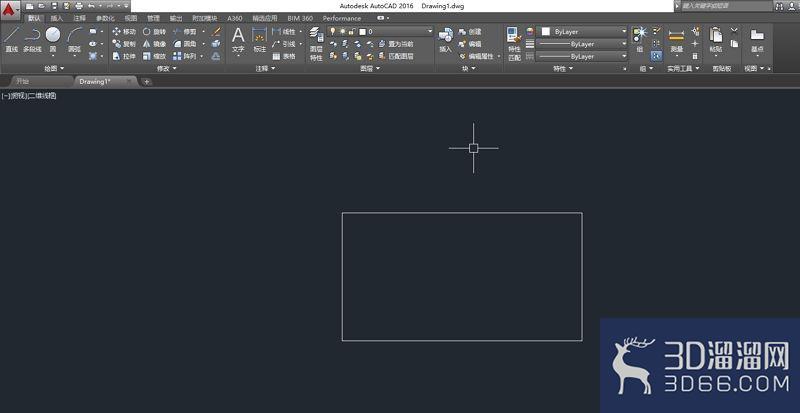Viewport: 800px width, 413px height.
Task: Choose the Trim (修剪) command
Action: [185, 32]
